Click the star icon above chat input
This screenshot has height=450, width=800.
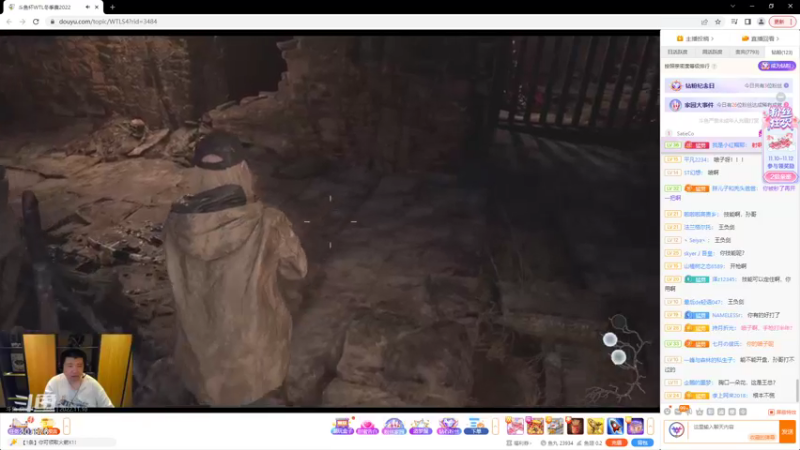(x=699, y=411)
